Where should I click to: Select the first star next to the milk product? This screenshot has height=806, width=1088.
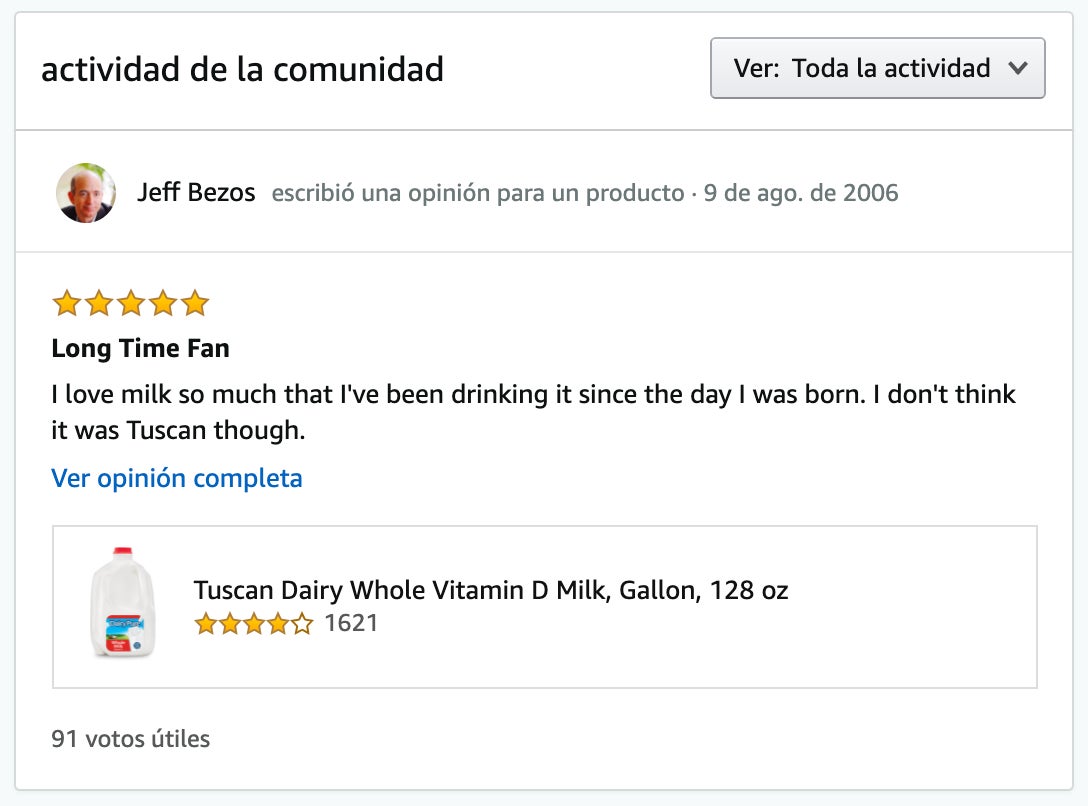(x=206, y=623)
